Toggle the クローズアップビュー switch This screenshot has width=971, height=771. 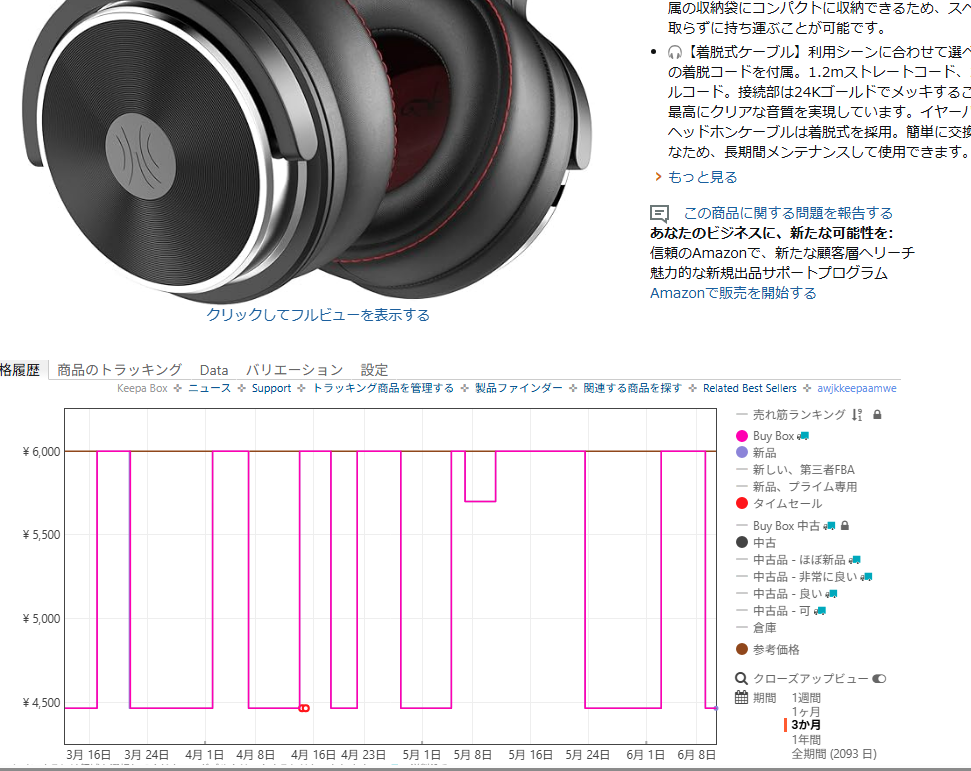tap(879, 679)
